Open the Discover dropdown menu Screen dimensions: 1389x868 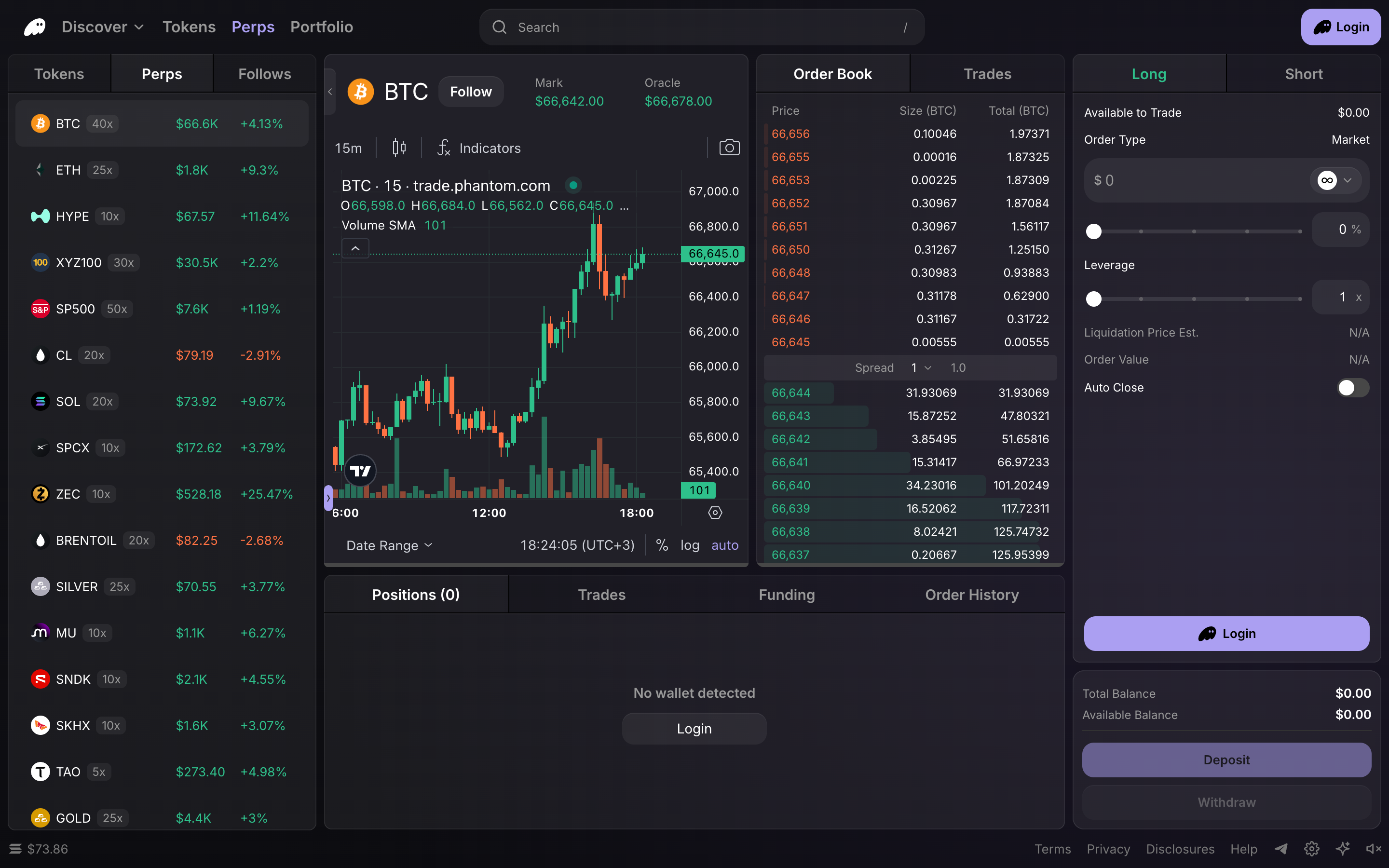[x=103, y=27]
